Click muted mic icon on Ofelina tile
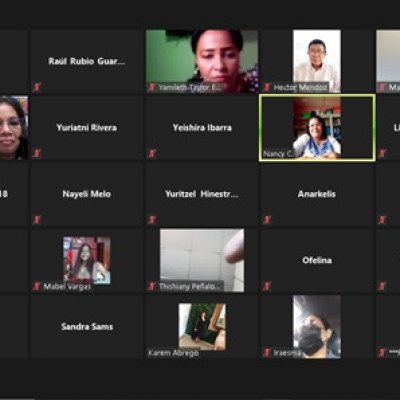Viewport: 400px width, 400px height. pyautogui.click(x=267, y=286)
